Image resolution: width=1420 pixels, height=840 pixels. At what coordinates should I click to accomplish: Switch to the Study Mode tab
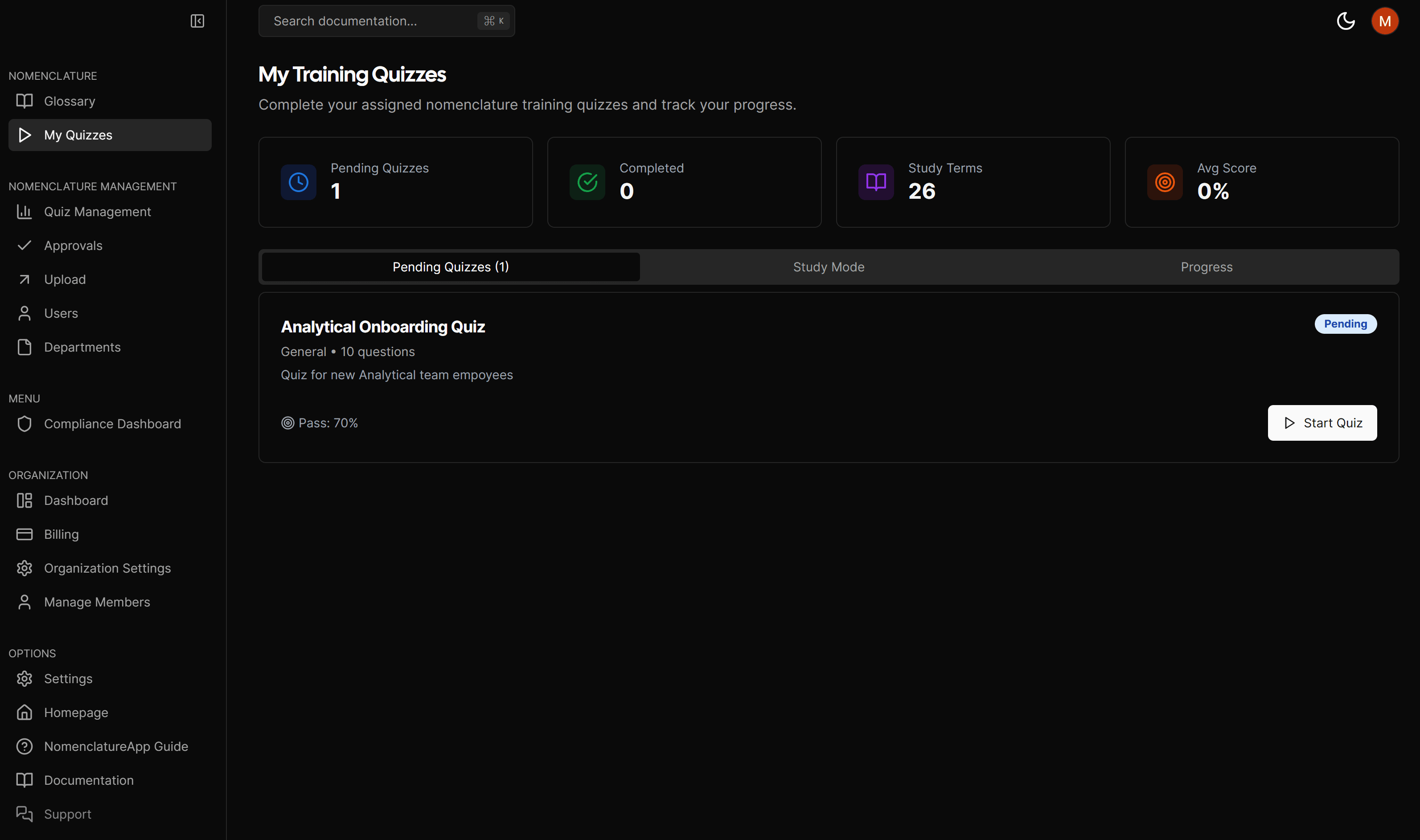[829, 267]
